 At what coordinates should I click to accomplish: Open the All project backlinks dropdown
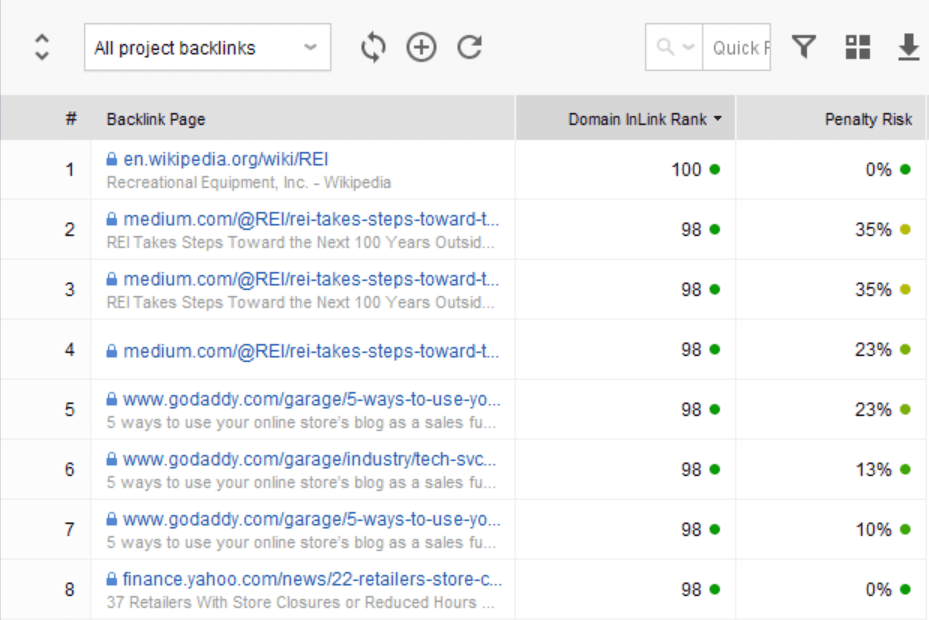coord(207,47)
